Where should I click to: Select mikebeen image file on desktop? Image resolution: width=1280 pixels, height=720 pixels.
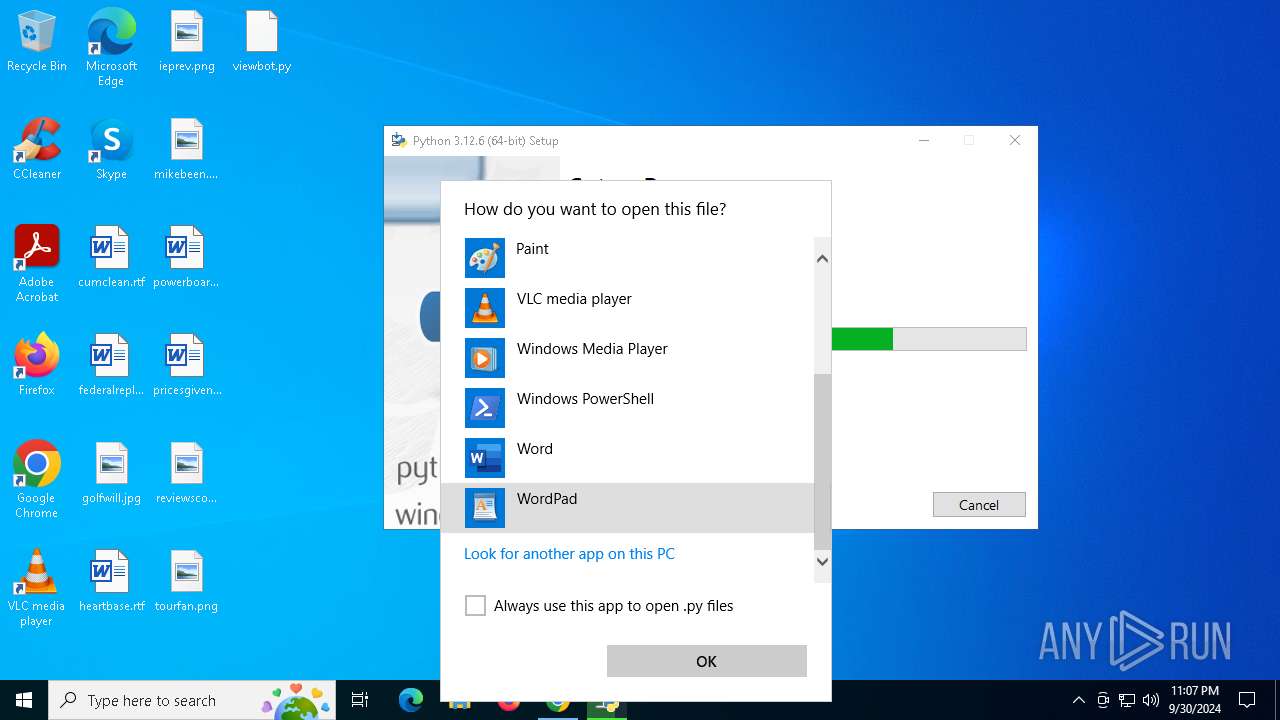(x=187, y=150)
